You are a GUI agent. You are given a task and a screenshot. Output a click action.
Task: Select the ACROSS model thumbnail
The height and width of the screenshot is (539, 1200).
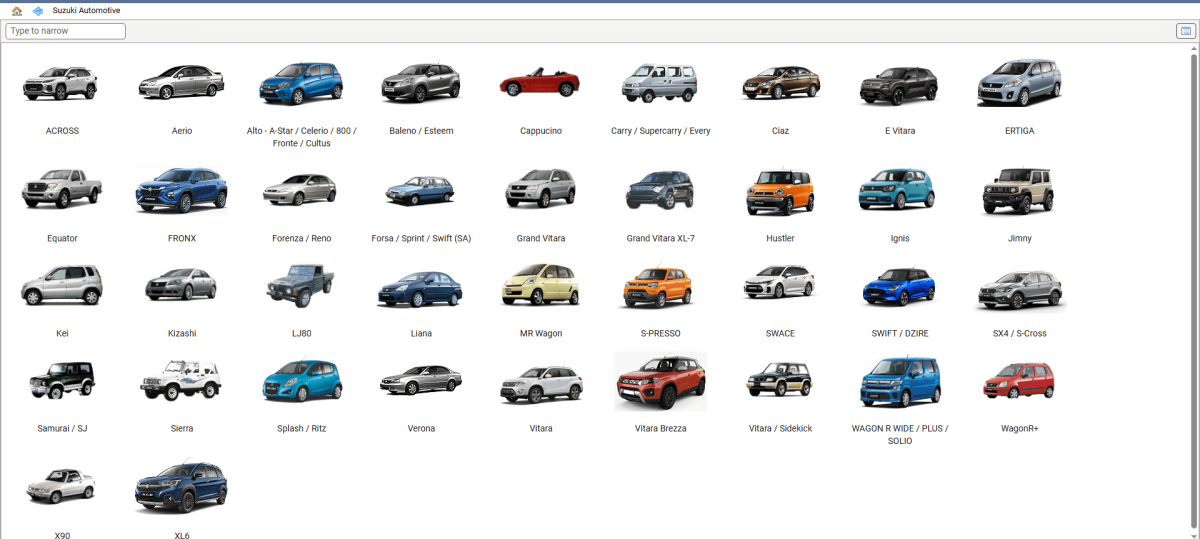[61, 84]
